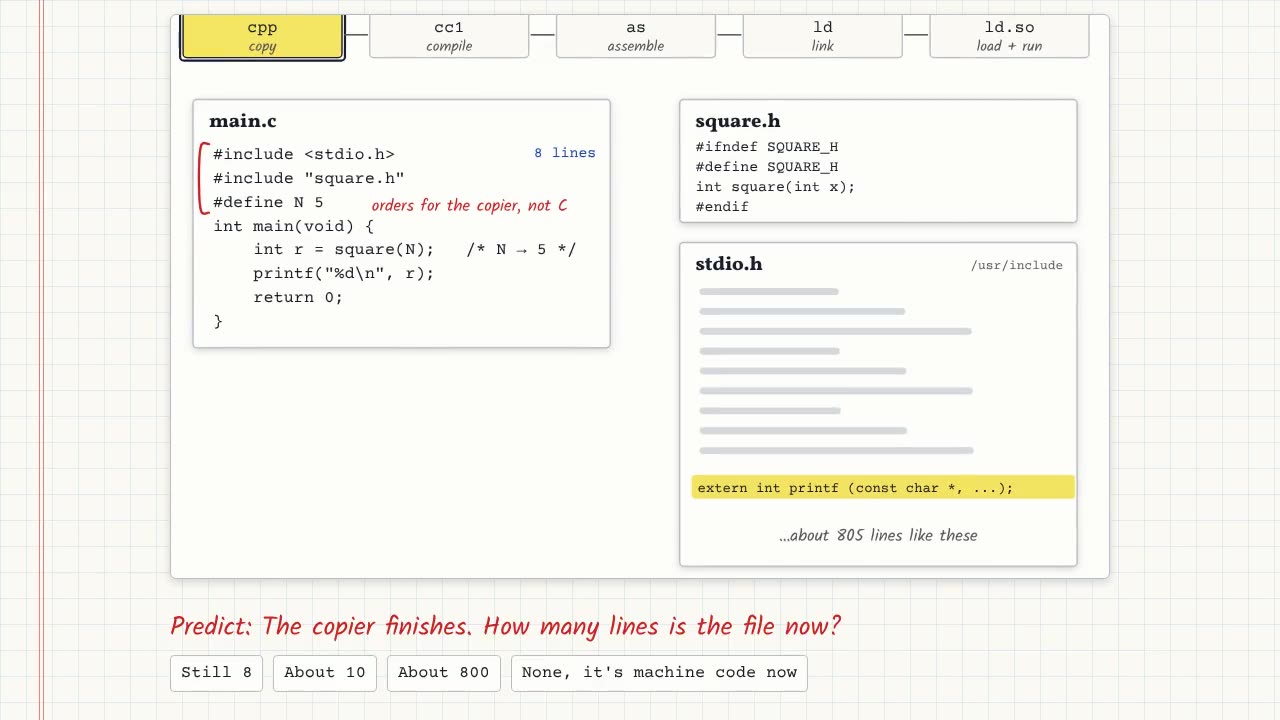Open the as assemble stage

(x=636, y=36)
